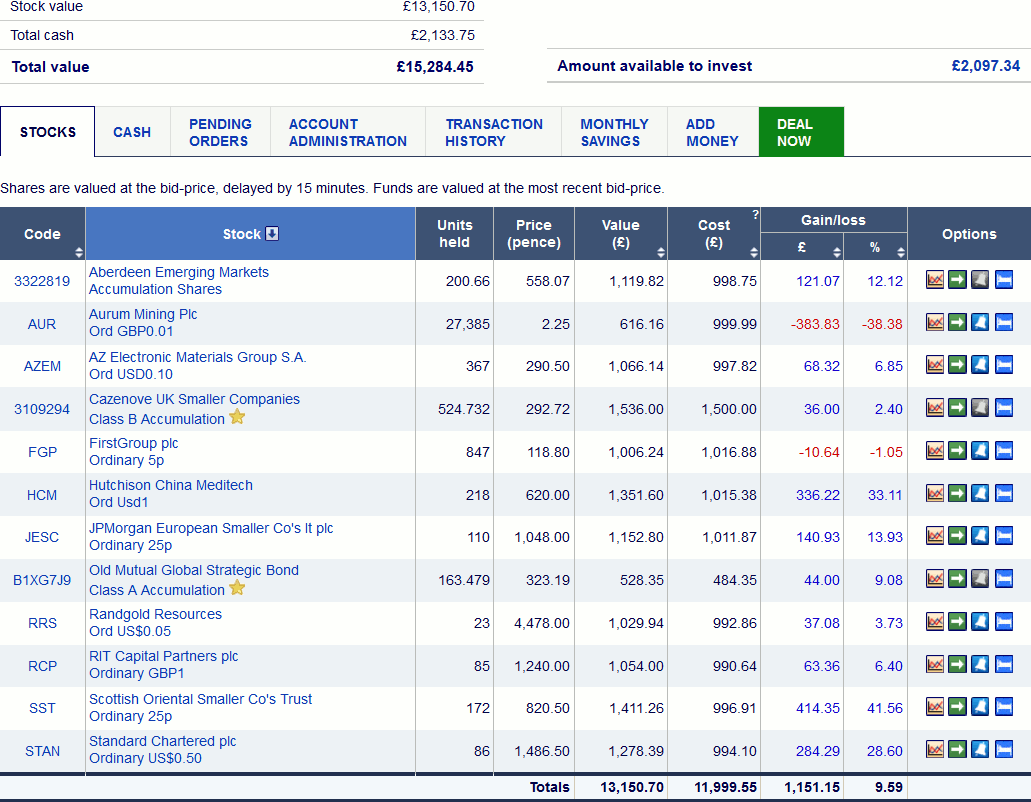Click the grey bell icon for Aberdeen Emerging Markets
1031x802 pixels.
[980, 280]
